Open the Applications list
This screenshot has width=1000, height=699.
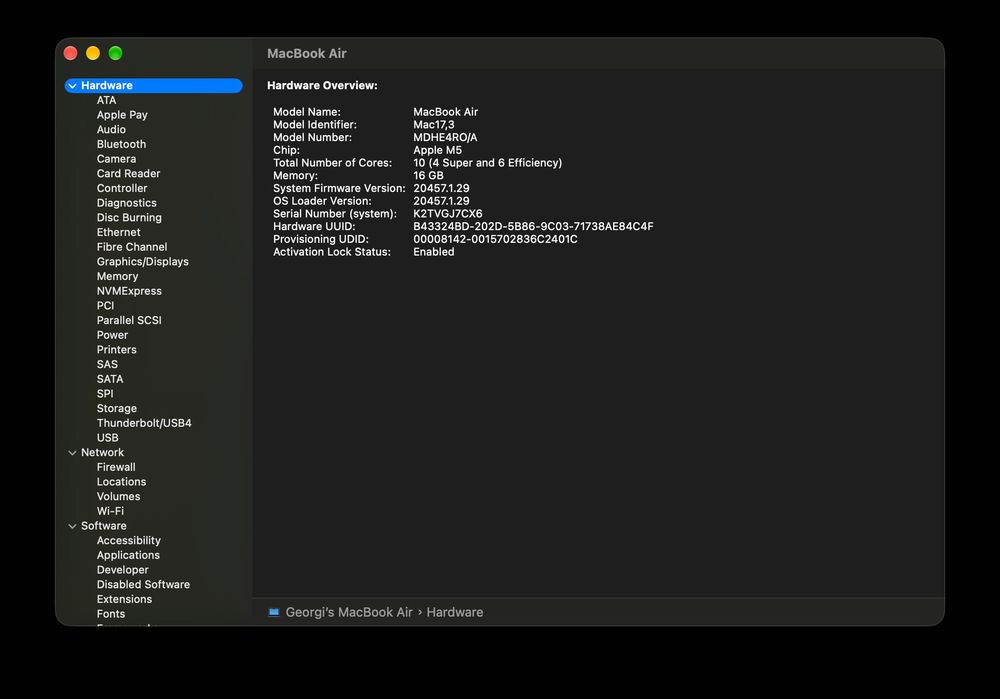pyautogui.click(x=128, y=555)
